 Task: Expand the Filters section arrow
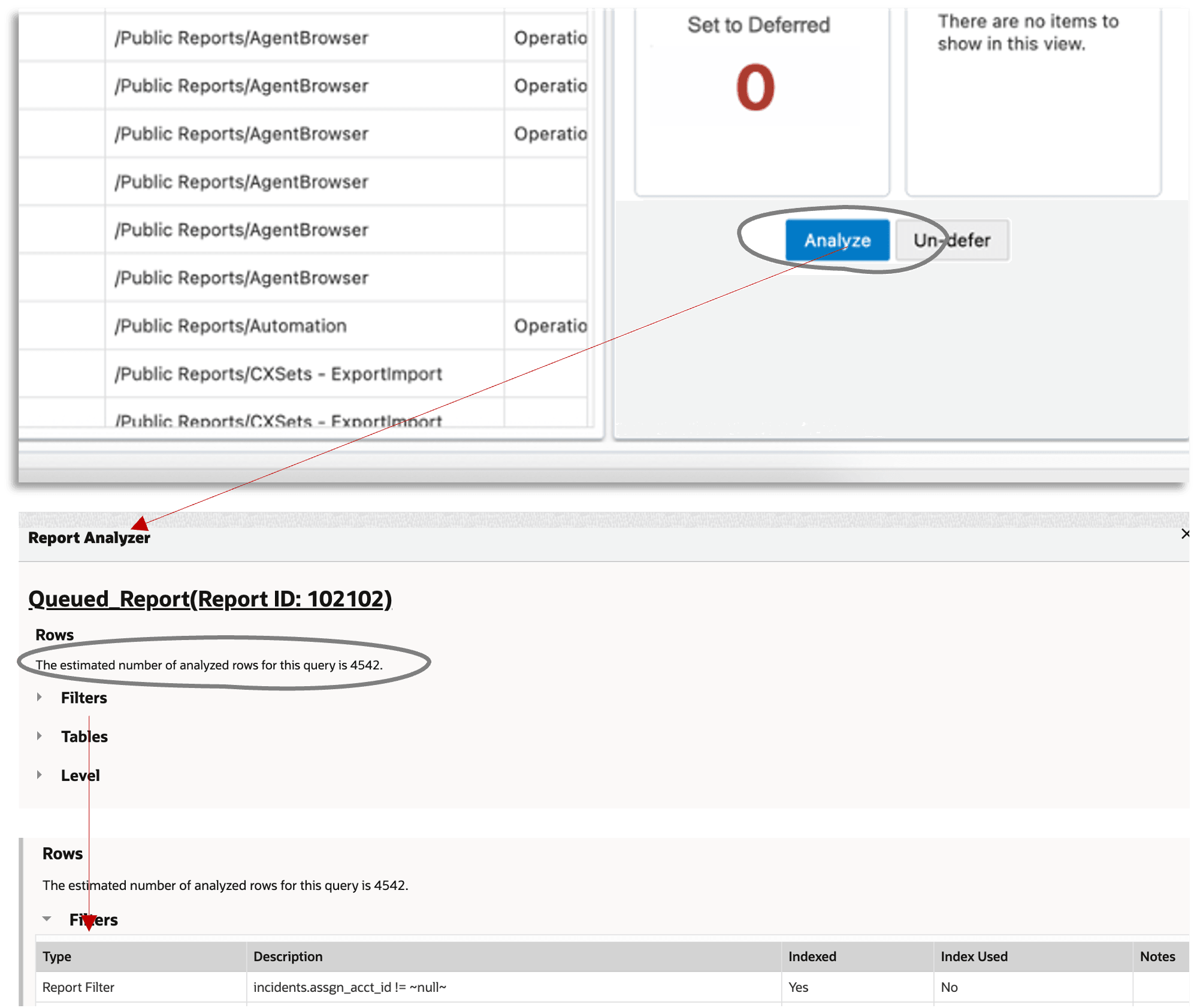pyautogui.click(x=40, y=697)
